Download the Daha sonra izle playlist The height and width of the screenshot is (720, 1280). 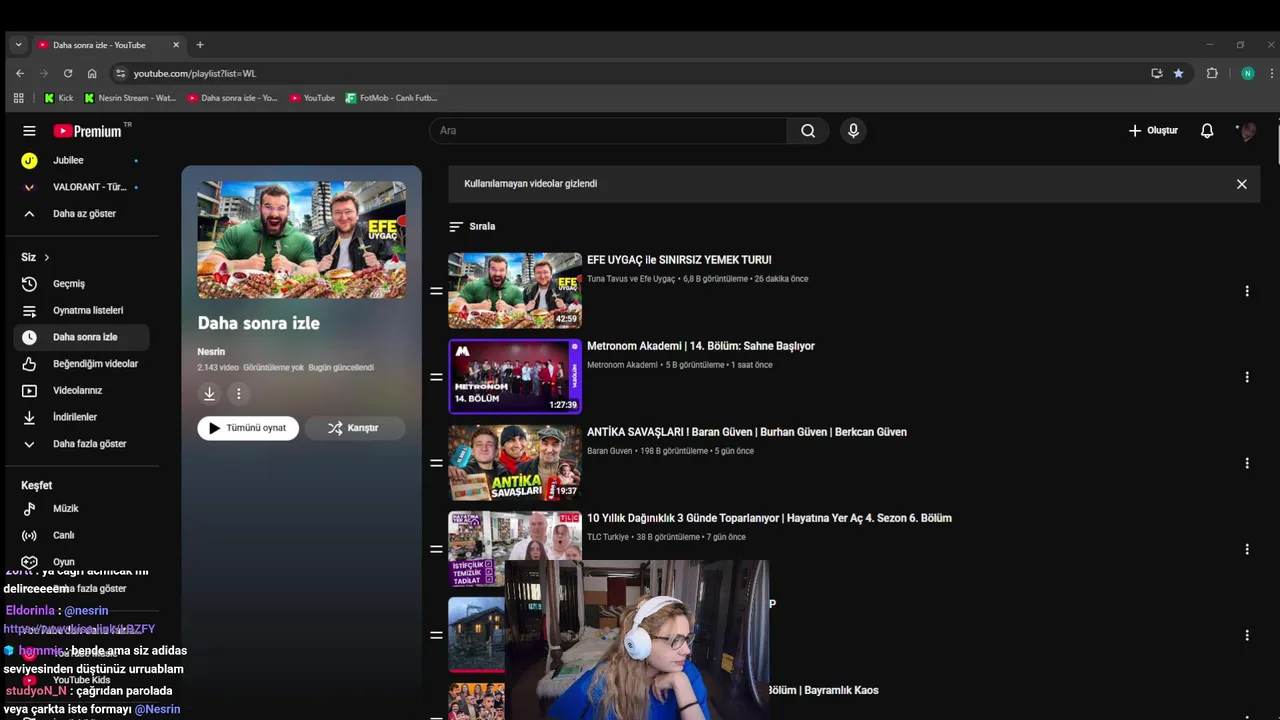coord(209,394)
